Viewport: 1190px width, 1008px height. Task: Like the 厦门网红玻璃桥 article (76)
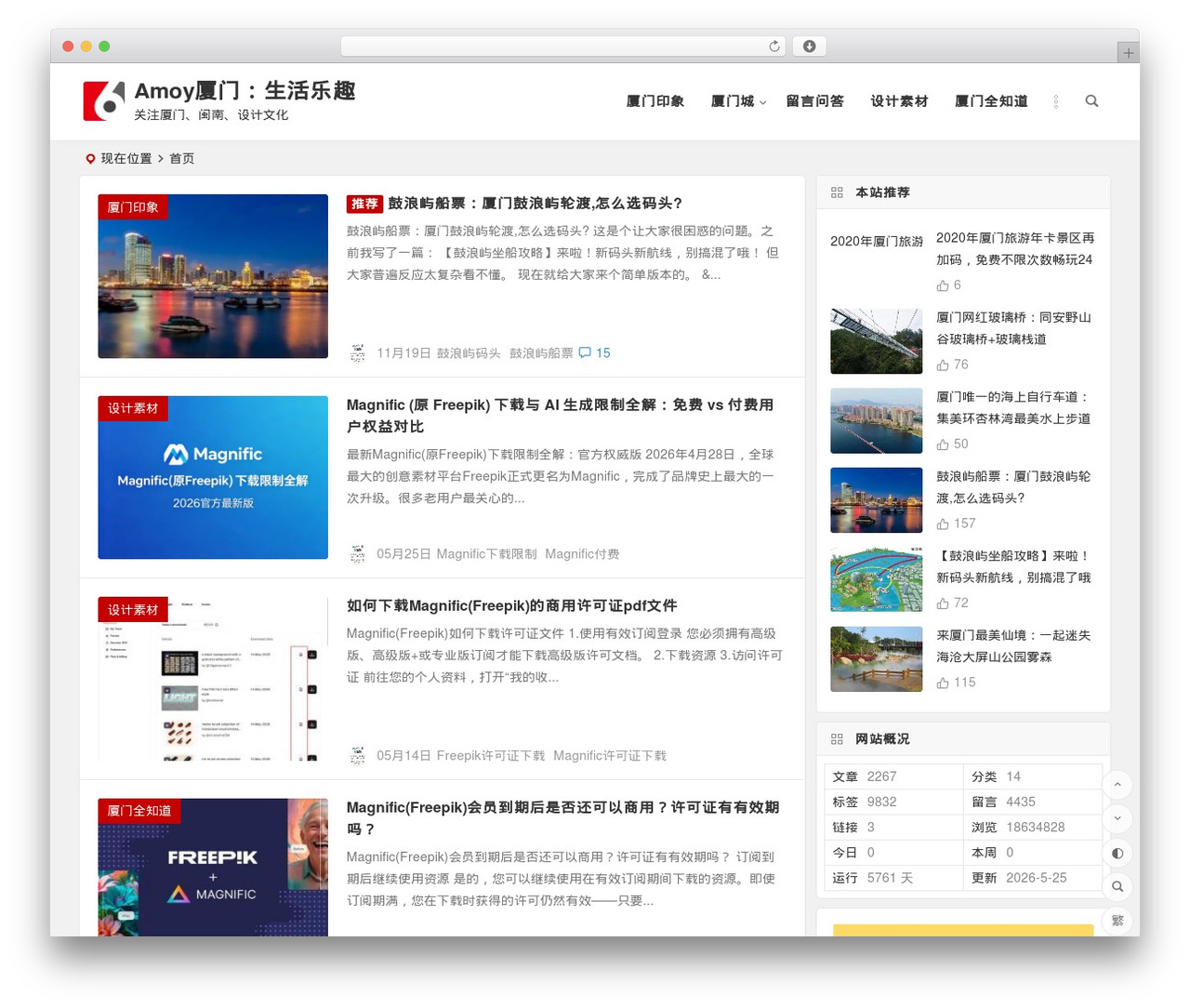(x=952, y=365)
